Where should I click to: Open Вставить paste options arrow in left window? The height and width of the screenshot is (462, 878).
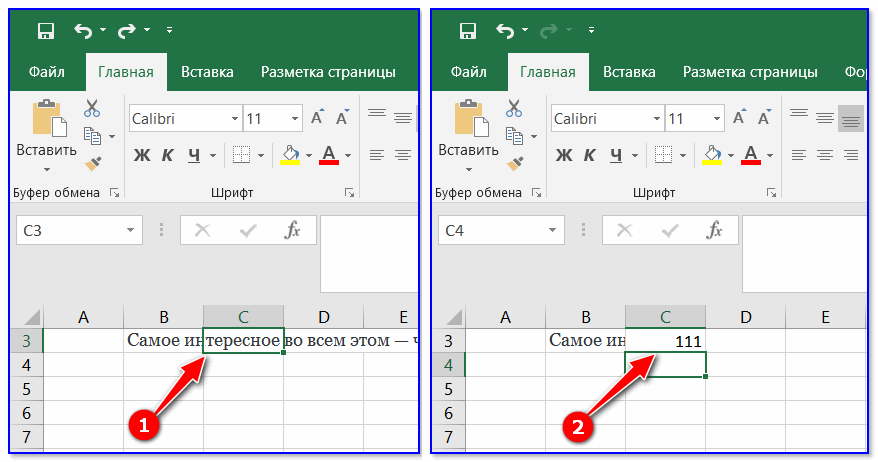tap(47, 170)
